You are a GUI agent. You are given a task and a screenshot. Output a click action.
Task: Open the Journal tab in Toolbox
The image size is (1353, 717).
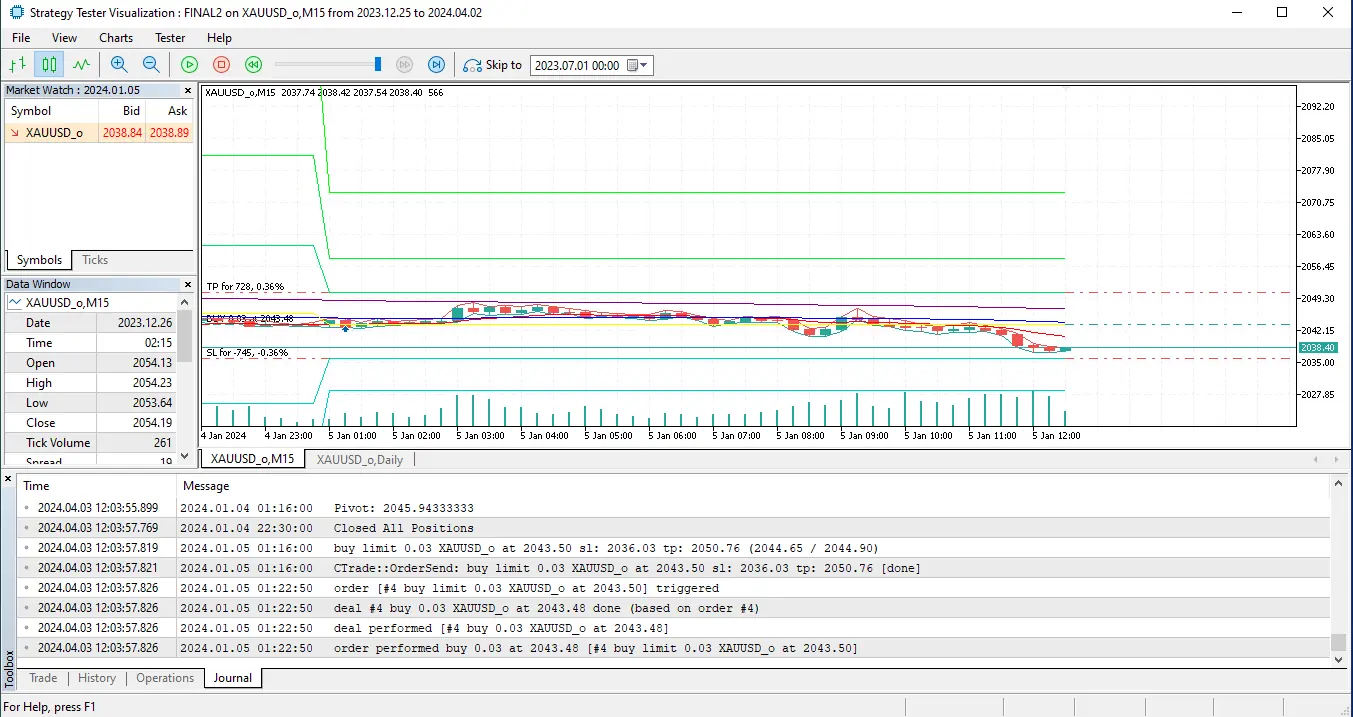[x=233, y=678]
